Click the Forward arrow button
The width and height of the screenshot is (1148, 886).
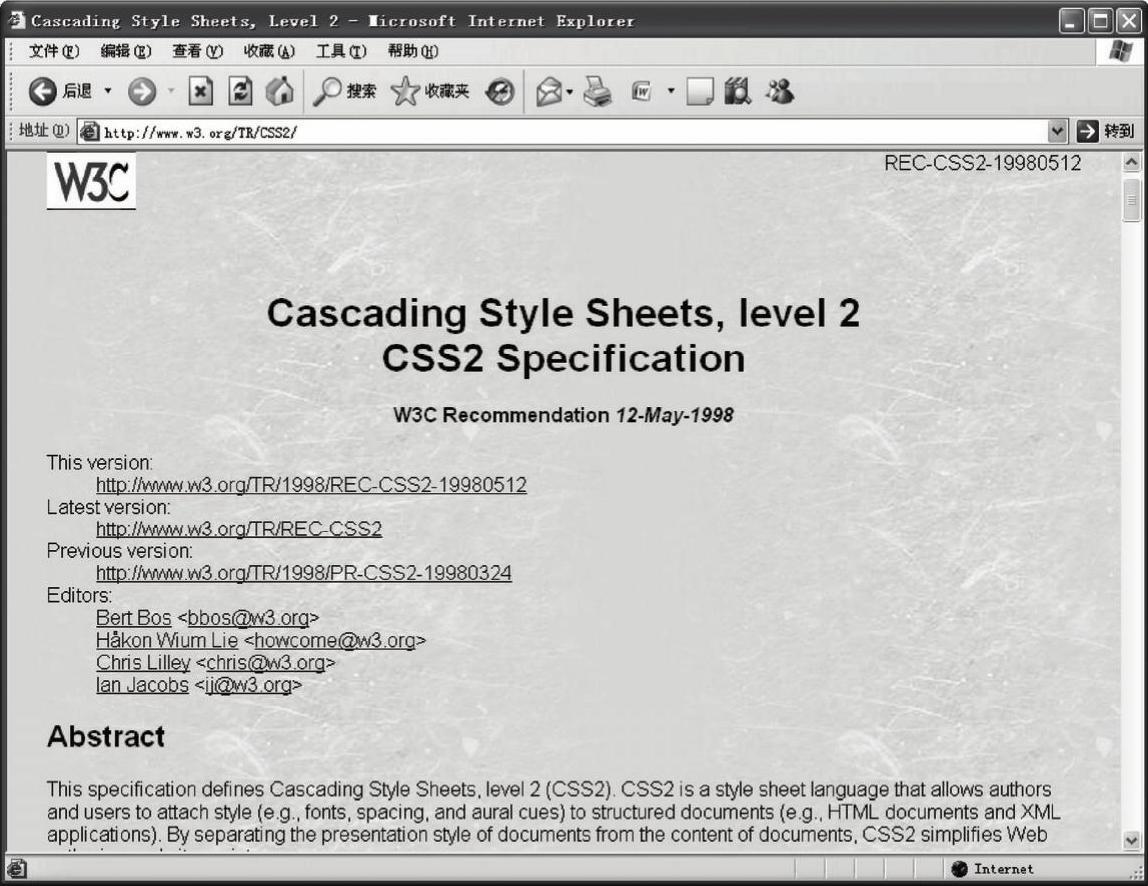142,92
